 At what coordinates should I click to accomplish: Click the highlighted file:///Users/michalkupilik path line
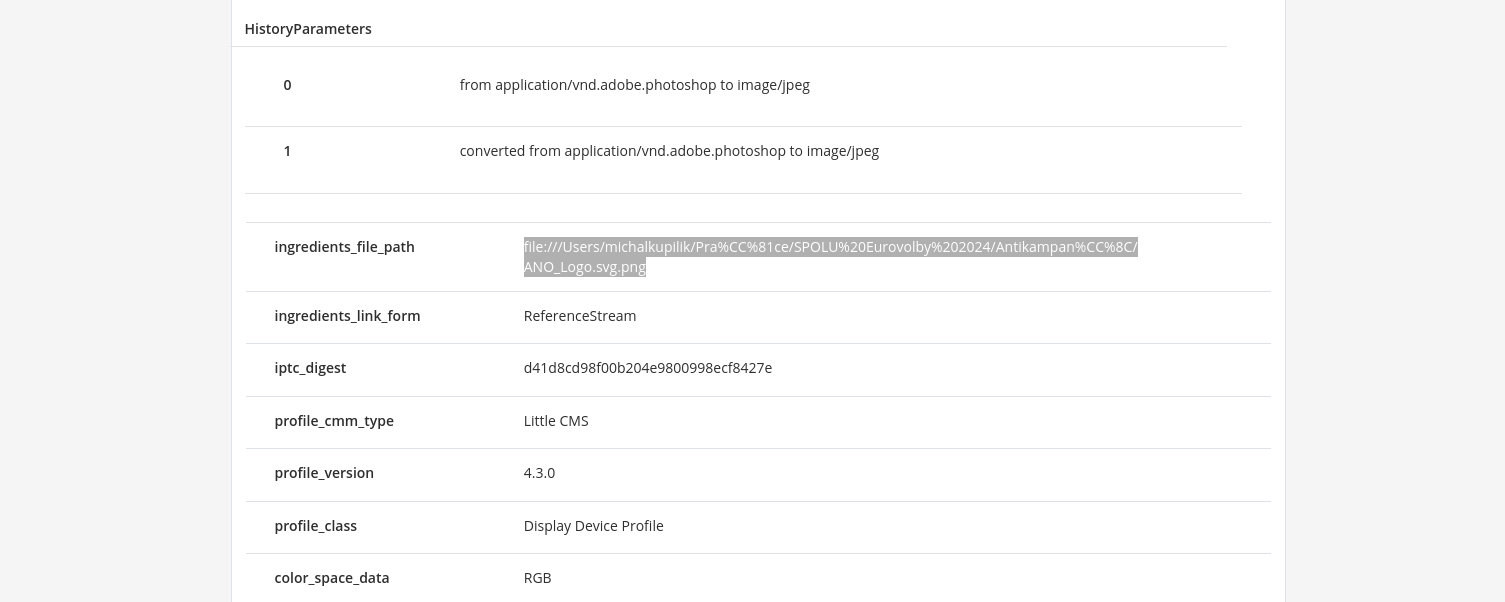click(830, 247)
